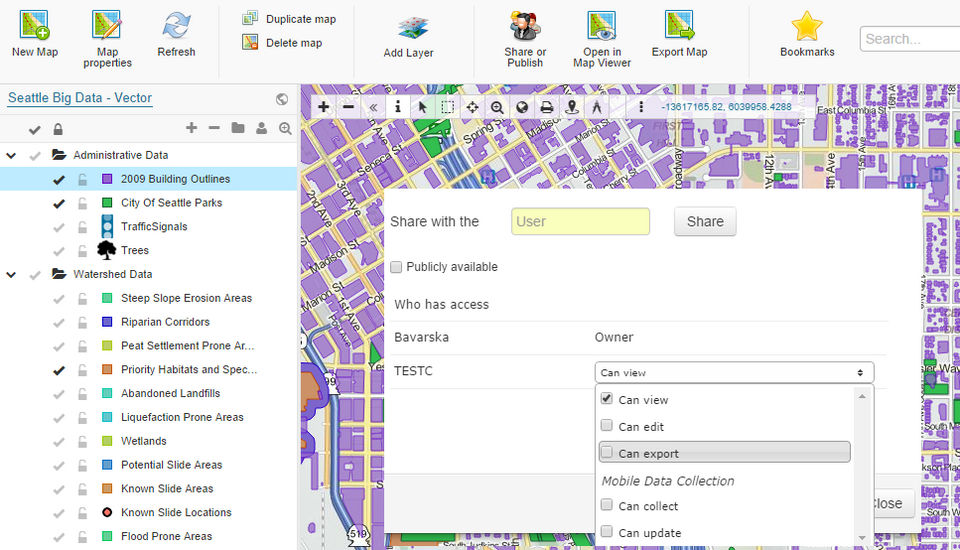Open the Seattle Big Data - Vector link
Image resolution: width=960 pixels, height=550 pixels.
[80, 98]
